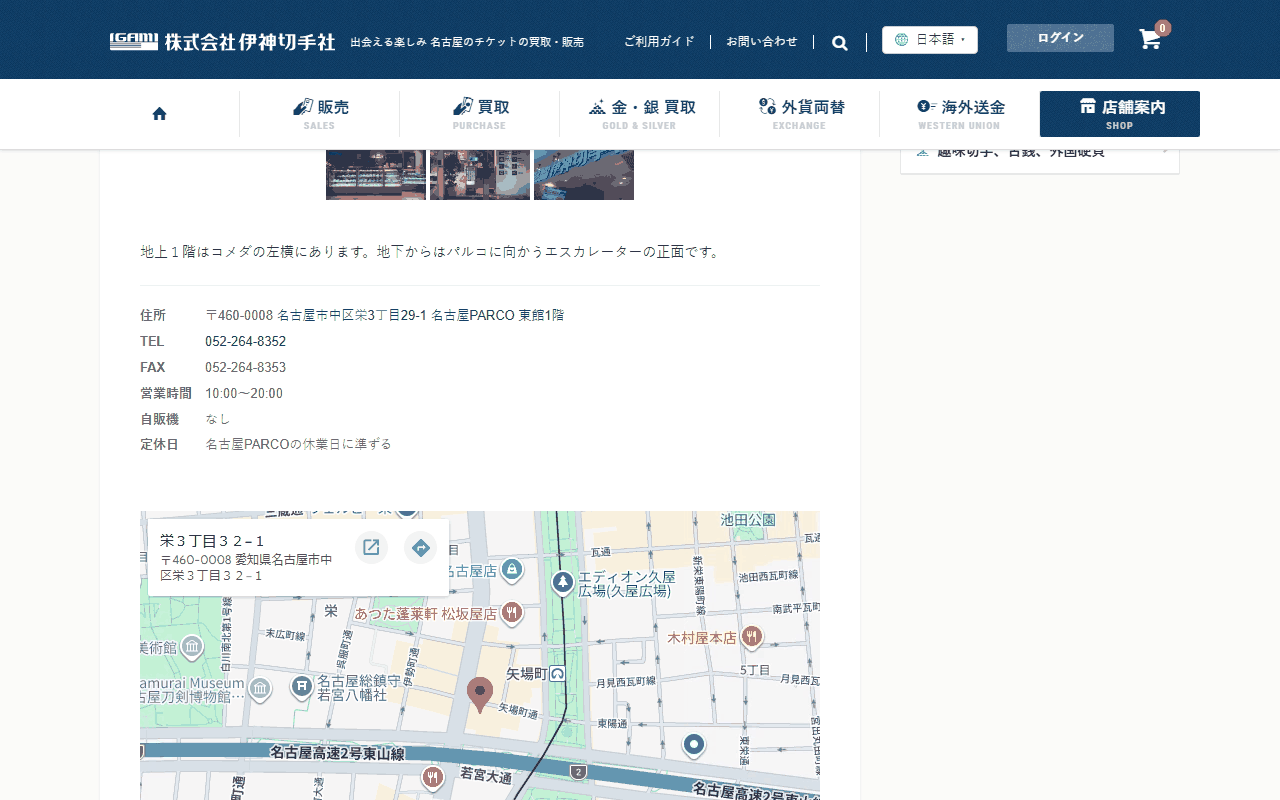Screen dimensions: 1280x800
Task: Click the FAX number 052-264-8353
Action: point(245,368)
